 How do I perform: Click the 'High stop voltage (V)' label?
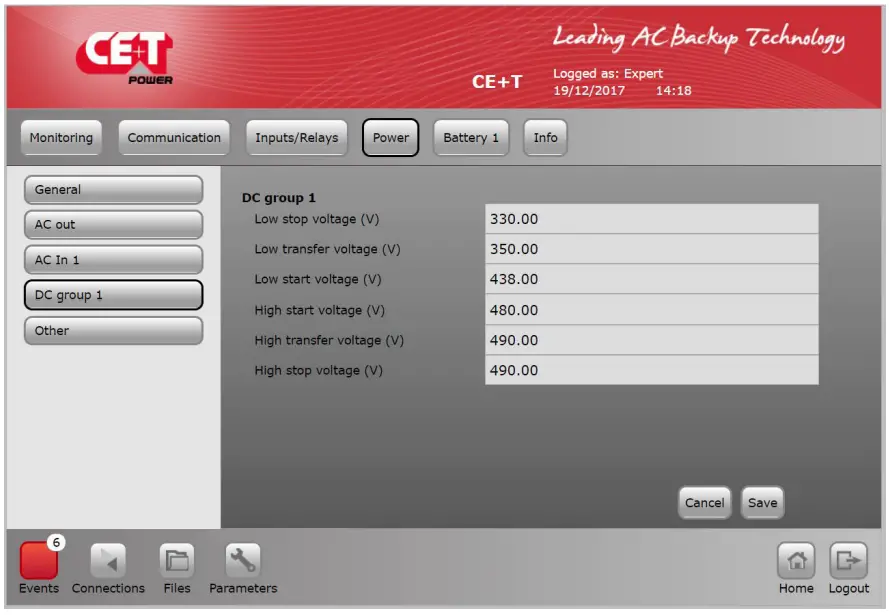click(318, 371)
